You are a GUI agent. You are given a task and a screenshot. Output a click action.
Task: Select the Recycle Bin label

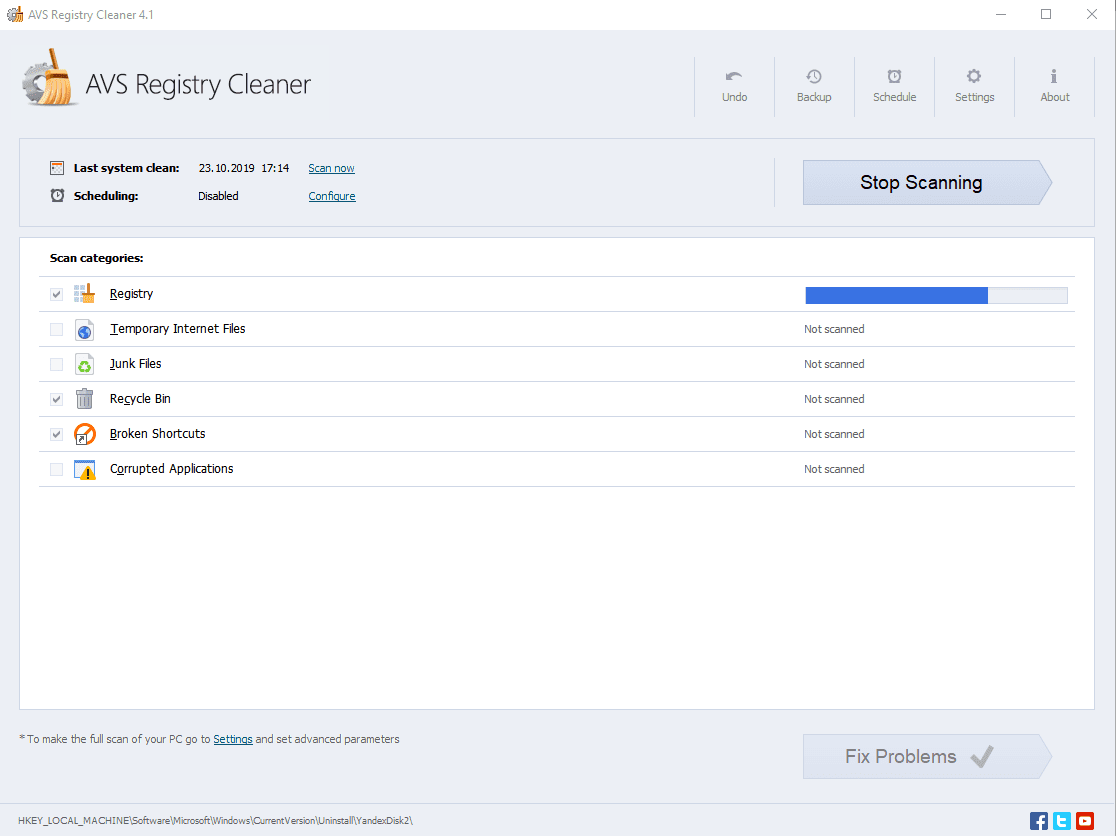tap(140, 398)
